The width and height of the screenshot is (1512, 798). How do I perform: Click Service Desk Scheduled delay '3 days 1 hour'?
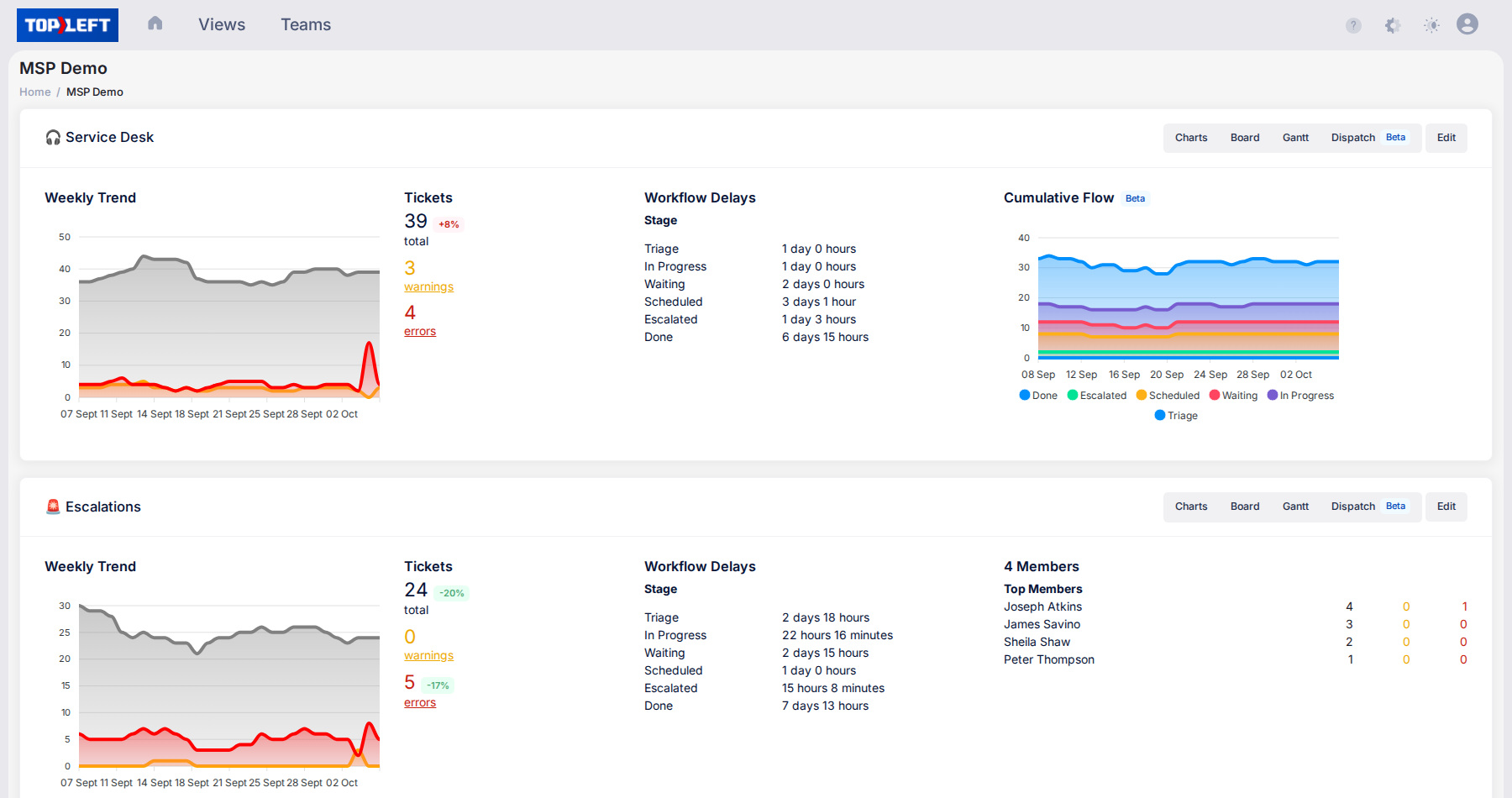(819, 302)
